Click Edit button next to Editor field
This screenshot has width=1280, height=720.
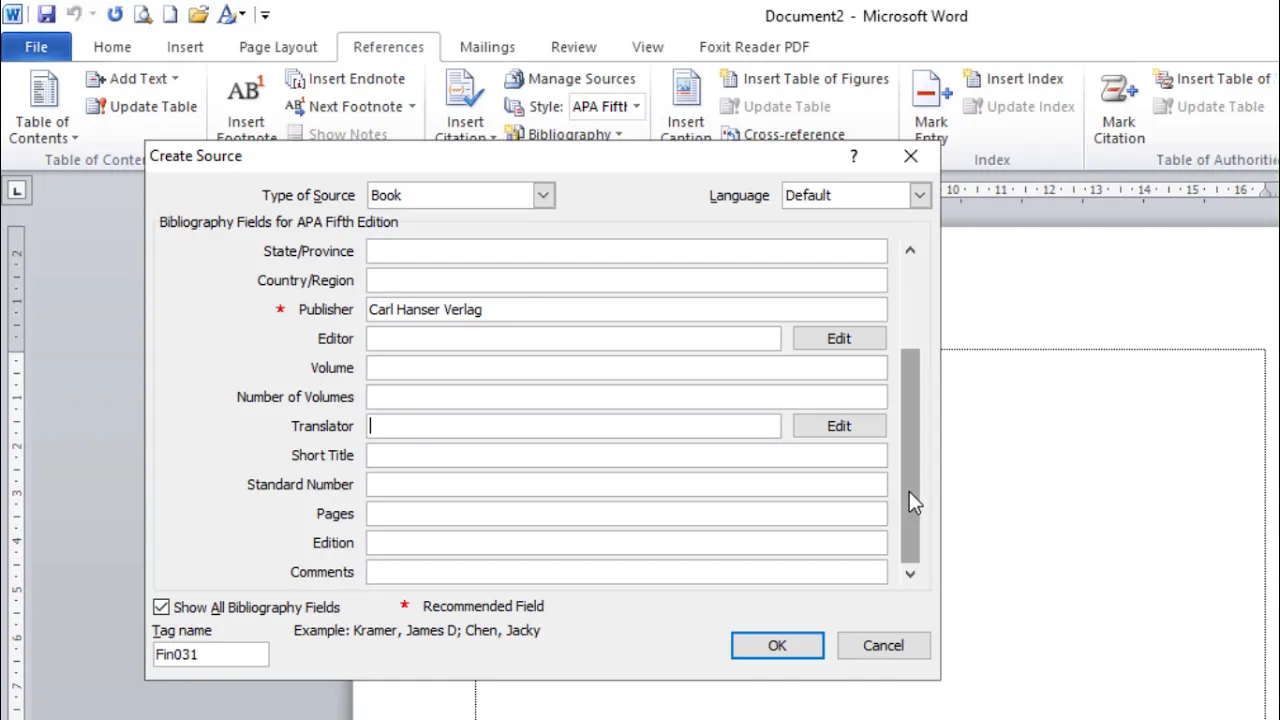click(x=839, y=338)
